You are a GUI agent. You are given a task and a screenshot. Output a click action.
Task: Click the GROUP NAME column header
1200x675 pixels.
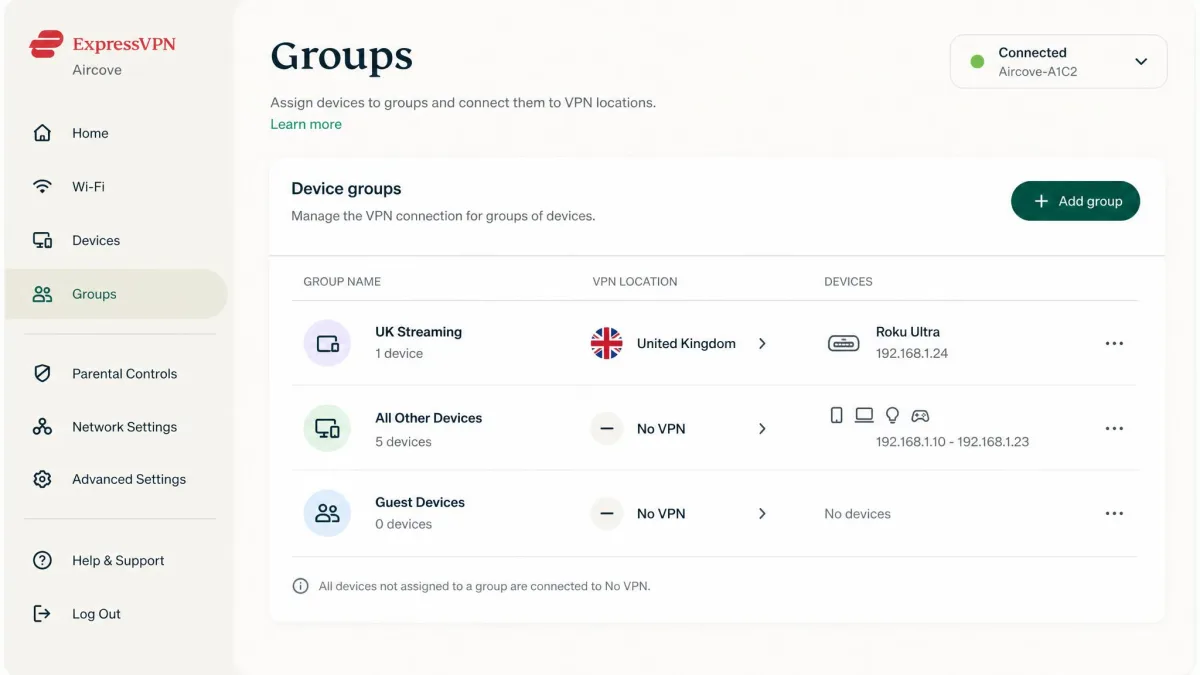(x=342, y=282)
